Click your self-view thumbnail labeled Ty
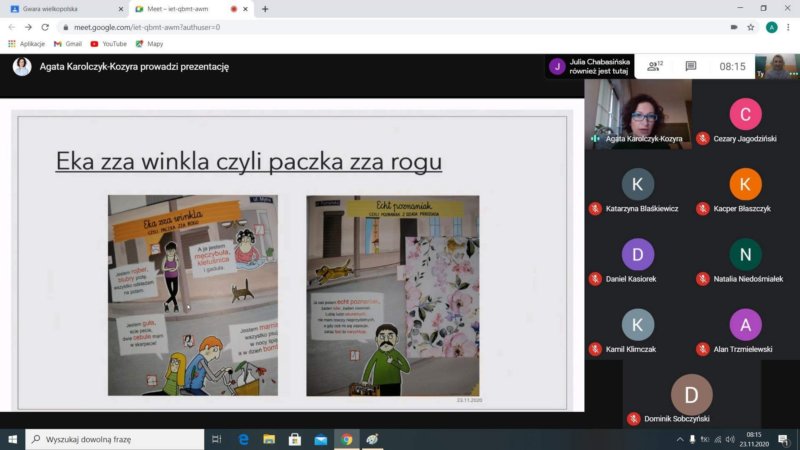The width and height of the screenshot is (800, 450). (778, 66)
